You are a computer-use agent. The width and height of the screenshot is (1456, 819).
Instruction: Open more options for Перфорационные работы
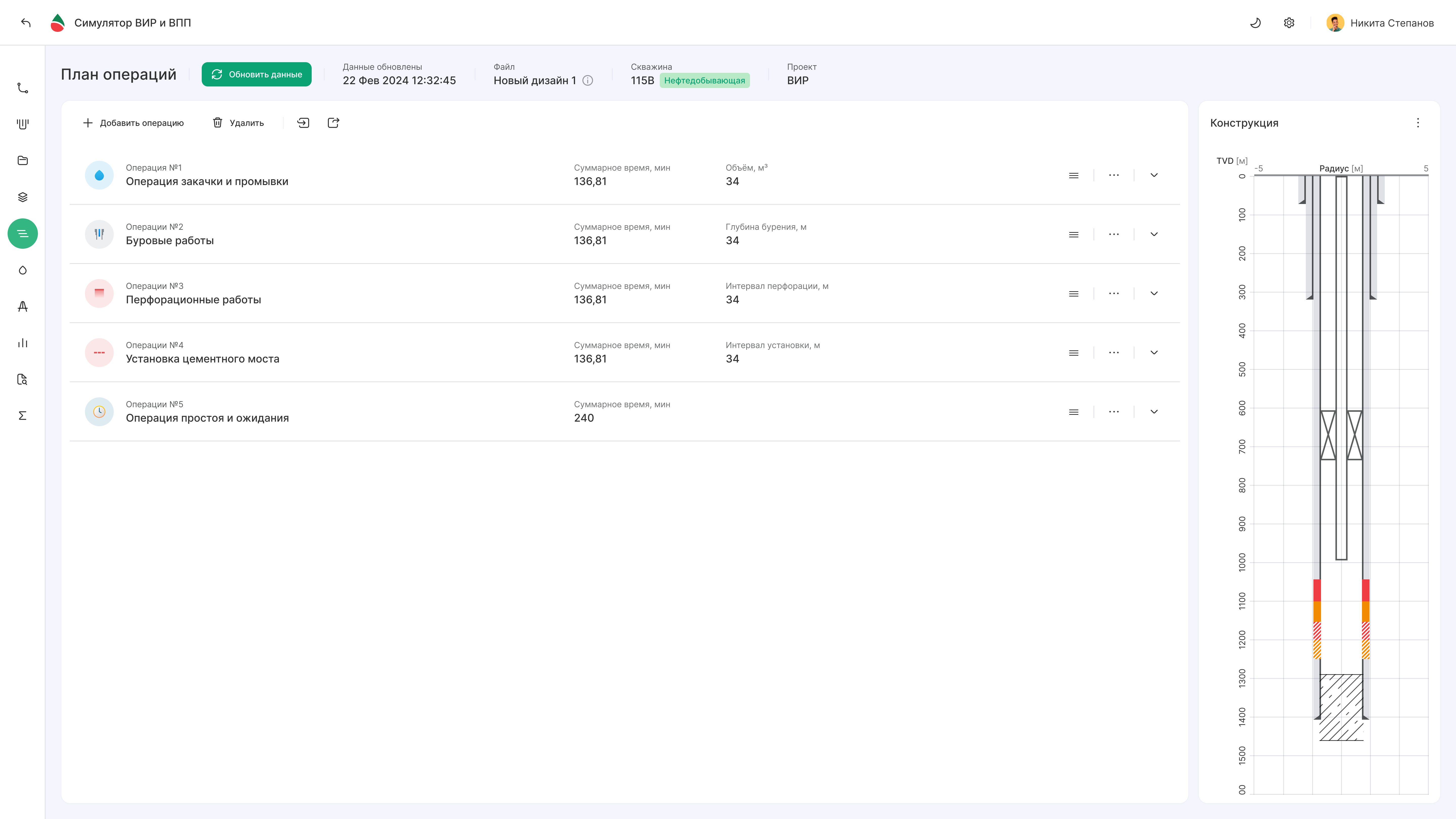(x=1113, y=293)
